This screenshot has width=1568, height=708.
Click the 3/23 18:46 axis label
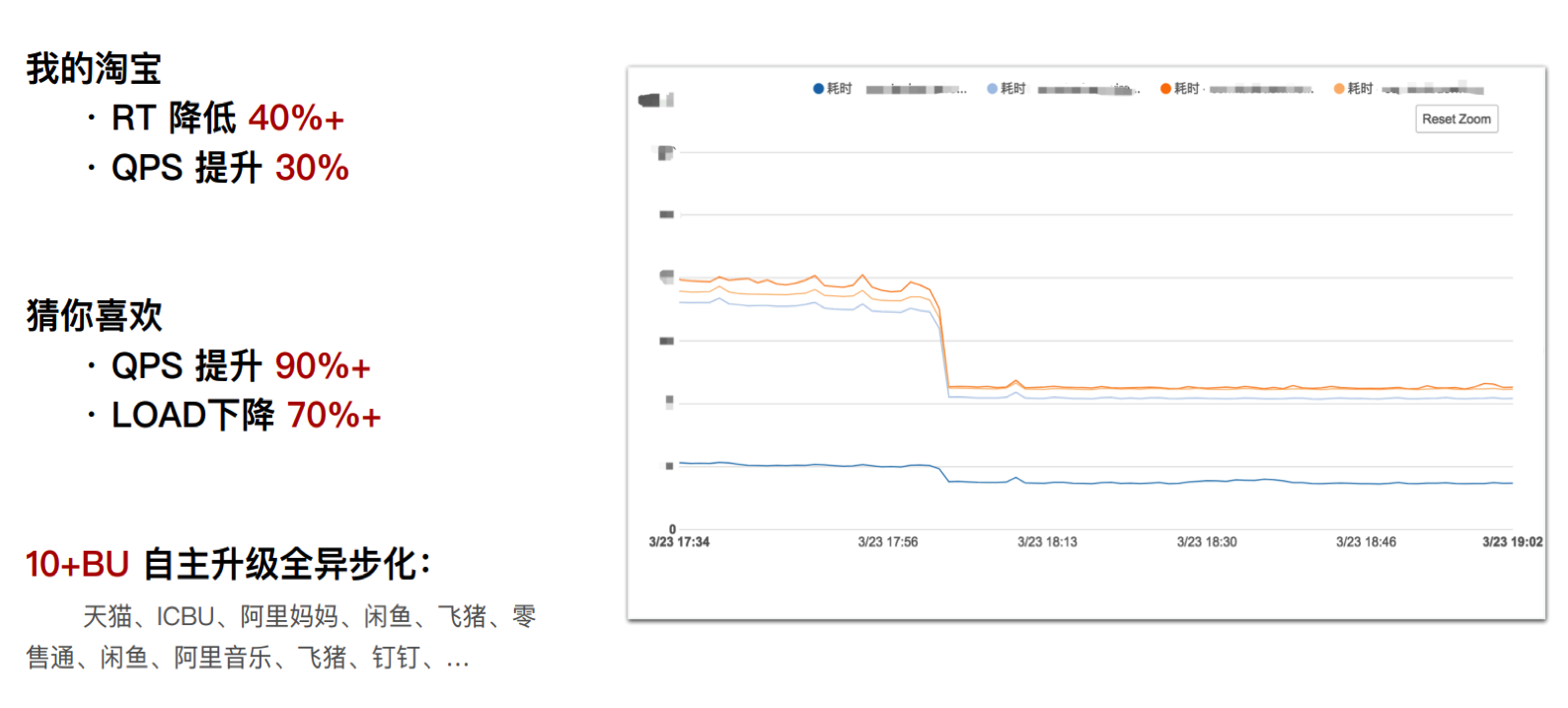[x=1366, y=542]
